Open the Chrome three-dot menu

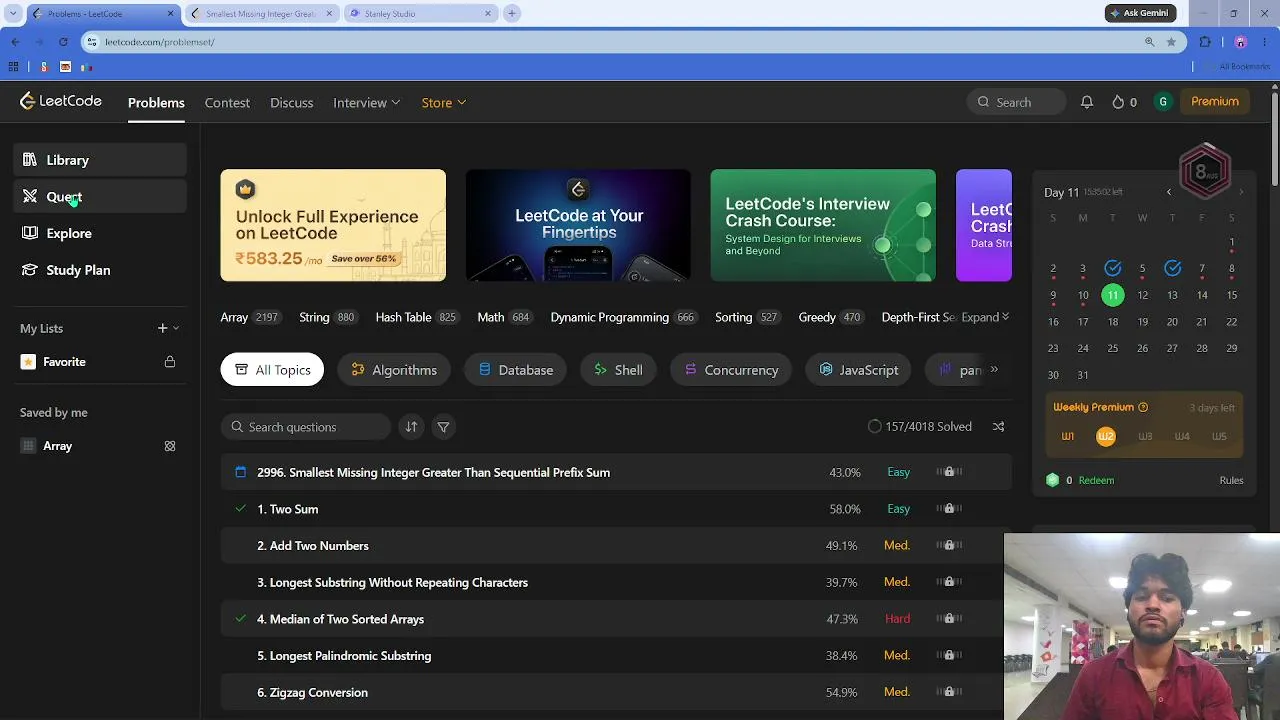[1266, 42]
